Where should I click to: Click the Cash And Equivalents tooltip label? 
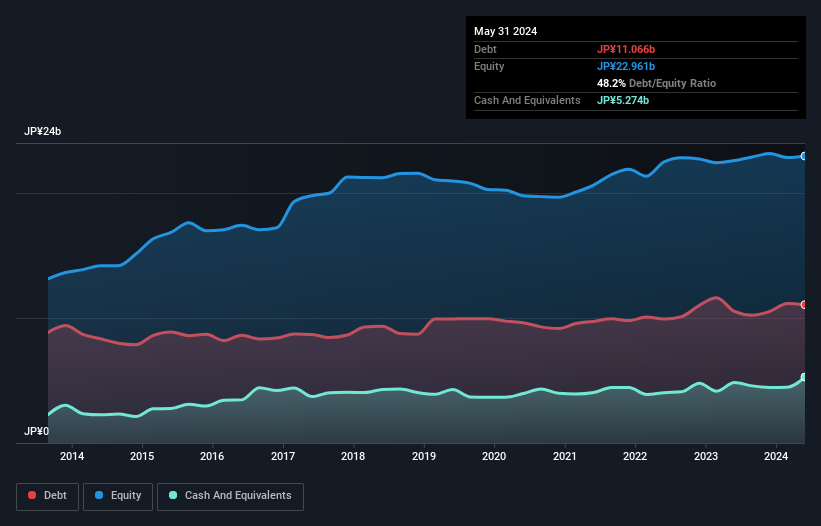click(527, 100)
